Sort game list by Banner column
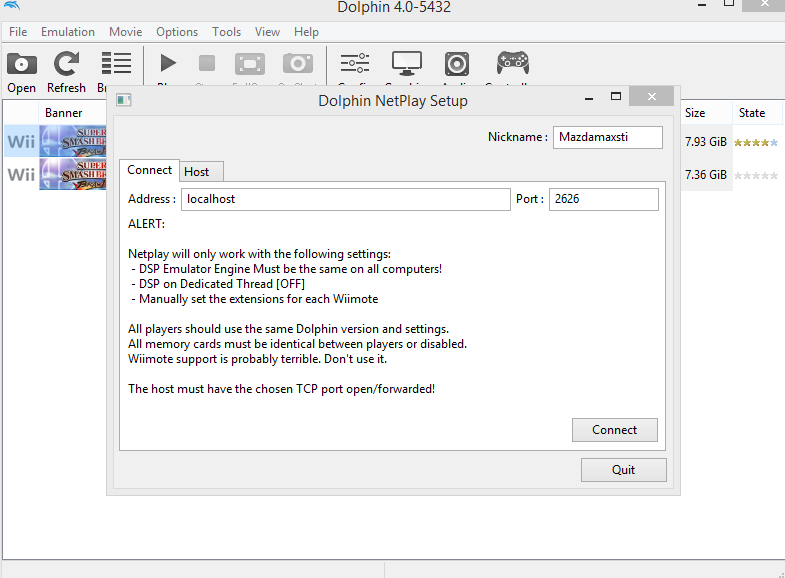This screenshot has width=785, height=578. [x=64, y=113]
